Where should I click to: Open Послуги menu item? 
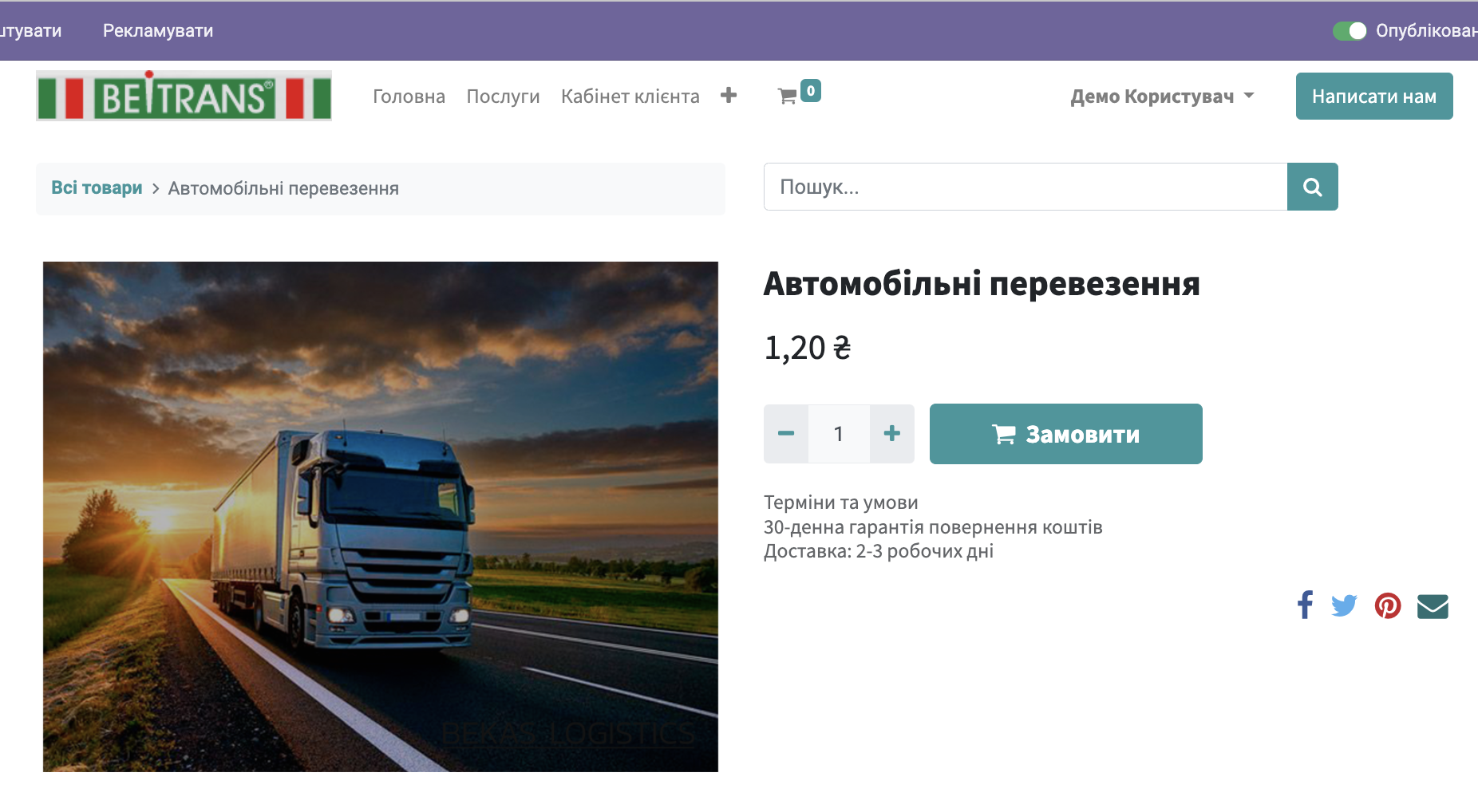(503, 97)
